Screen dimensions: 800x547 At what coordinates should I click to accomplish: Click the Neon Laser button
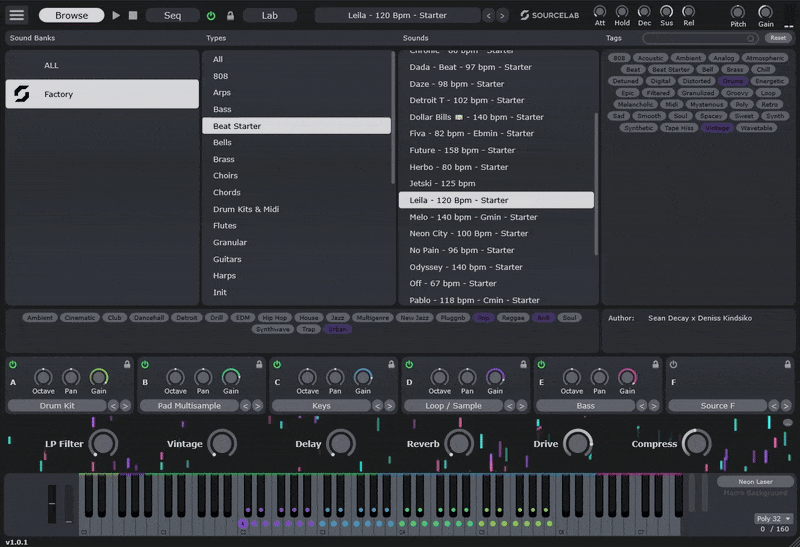coord(756,481)
